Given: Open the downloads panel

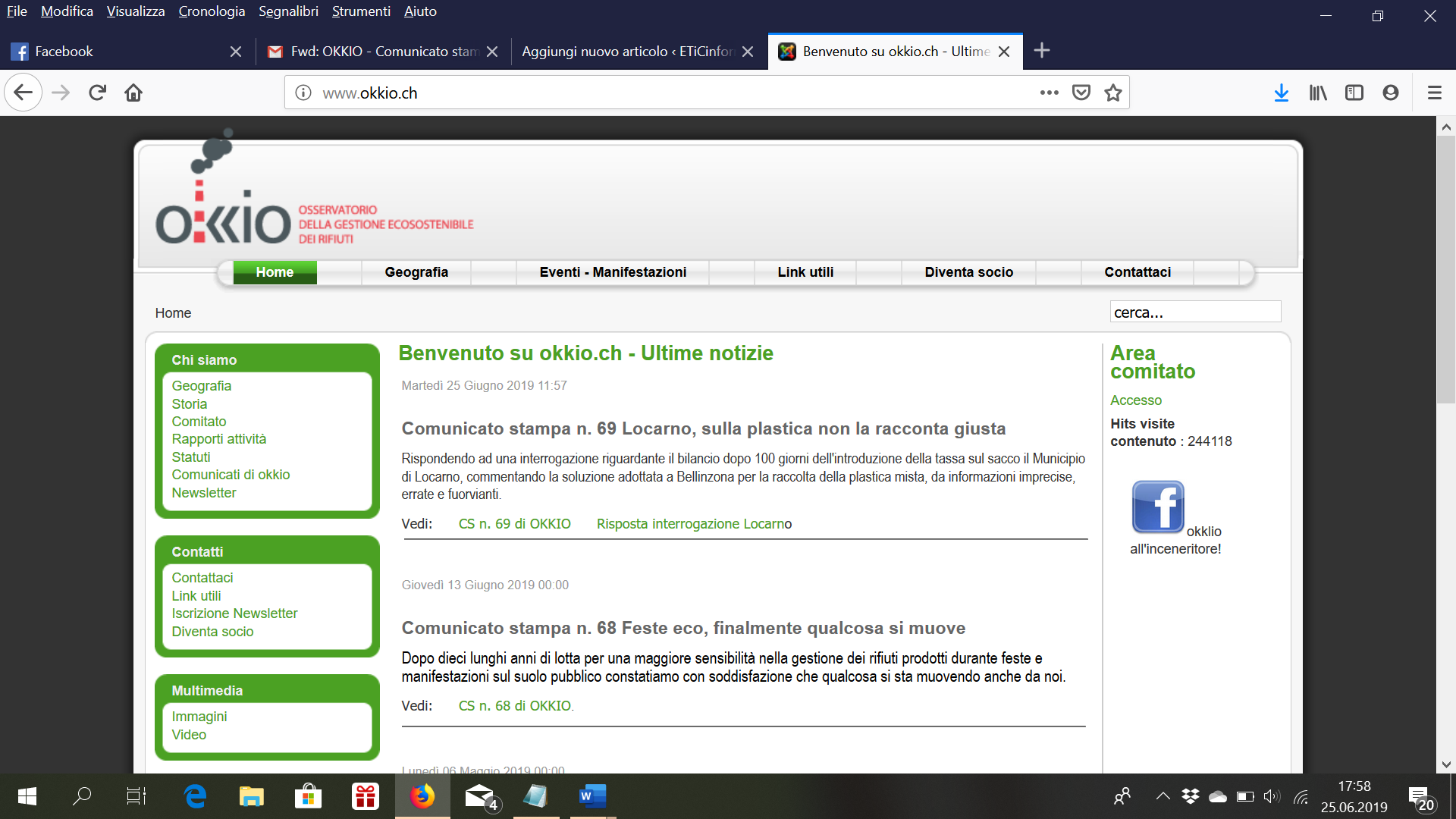Looking at the screenshot, I should click(x=1282, y=93).
